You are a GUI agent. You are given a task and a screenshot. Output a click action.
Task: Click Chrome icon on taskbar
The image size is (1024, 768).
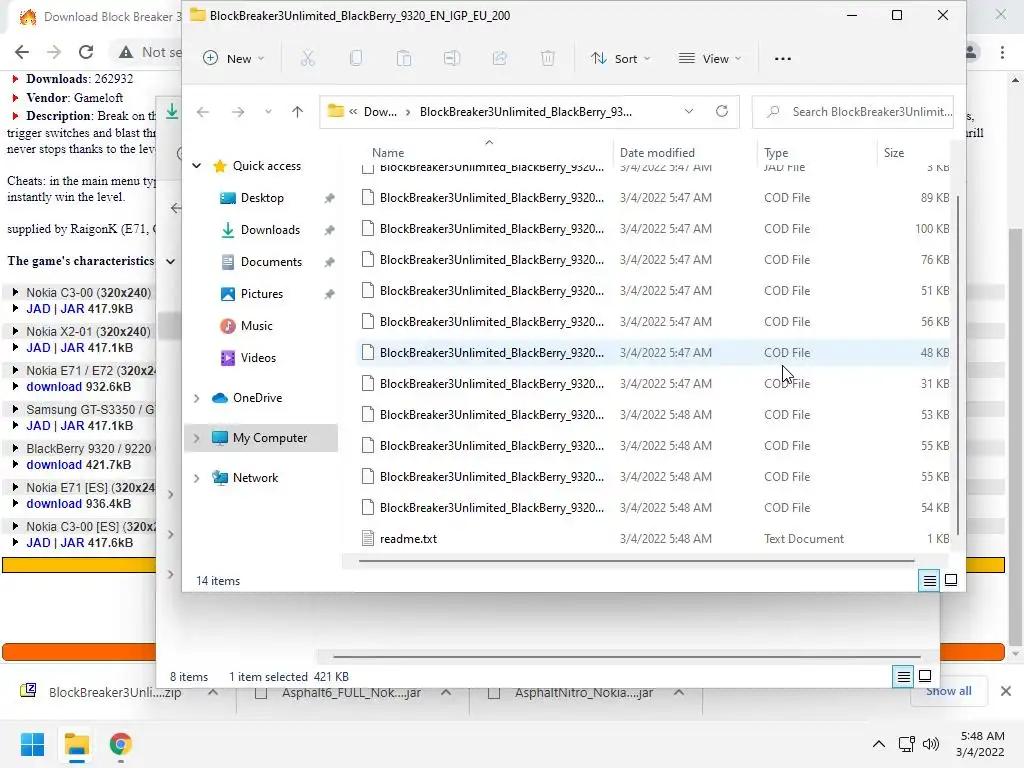120,744
